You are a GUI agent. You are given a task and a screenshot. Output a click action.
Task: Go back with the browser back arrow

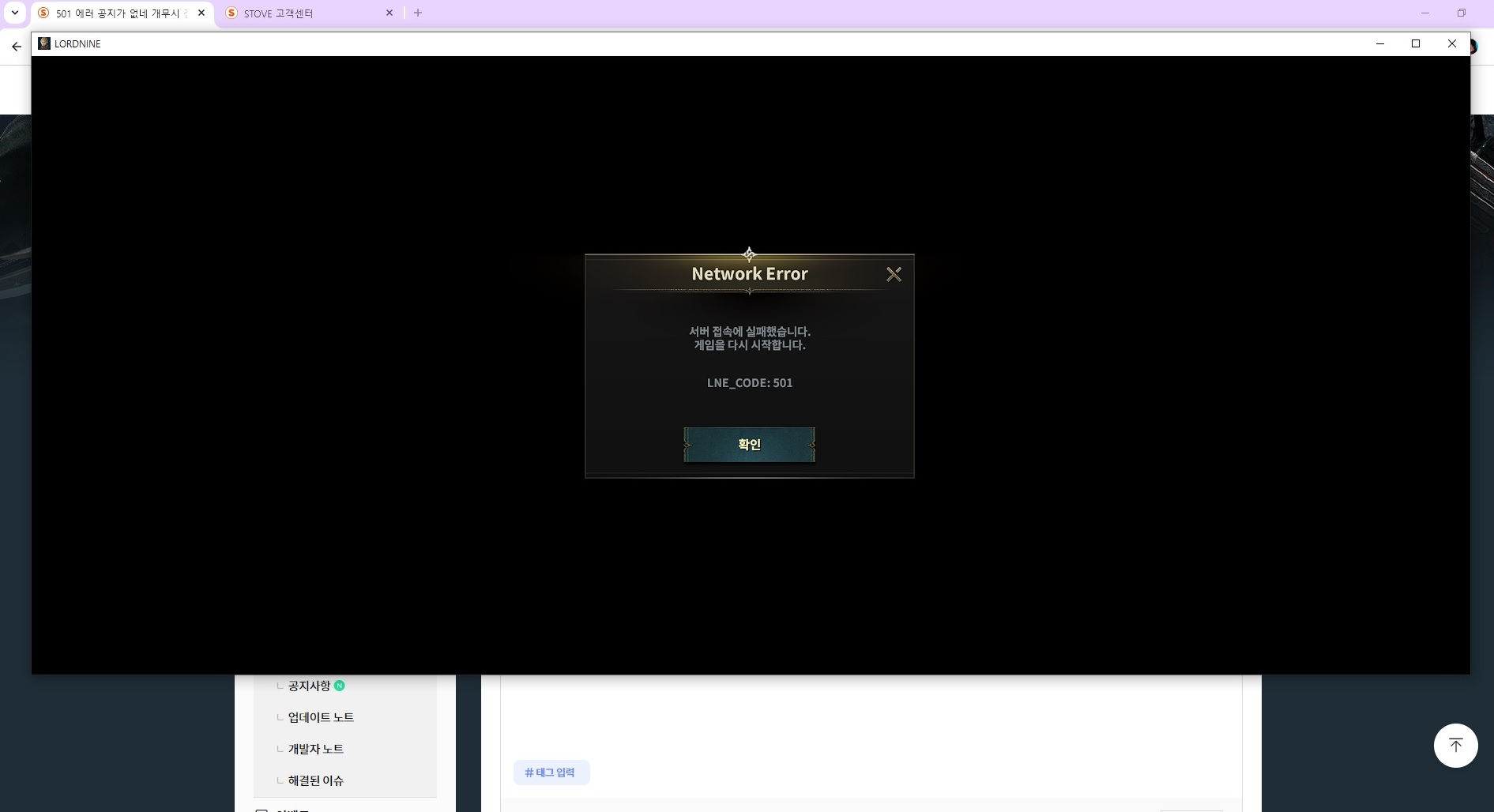coord(17,47)
